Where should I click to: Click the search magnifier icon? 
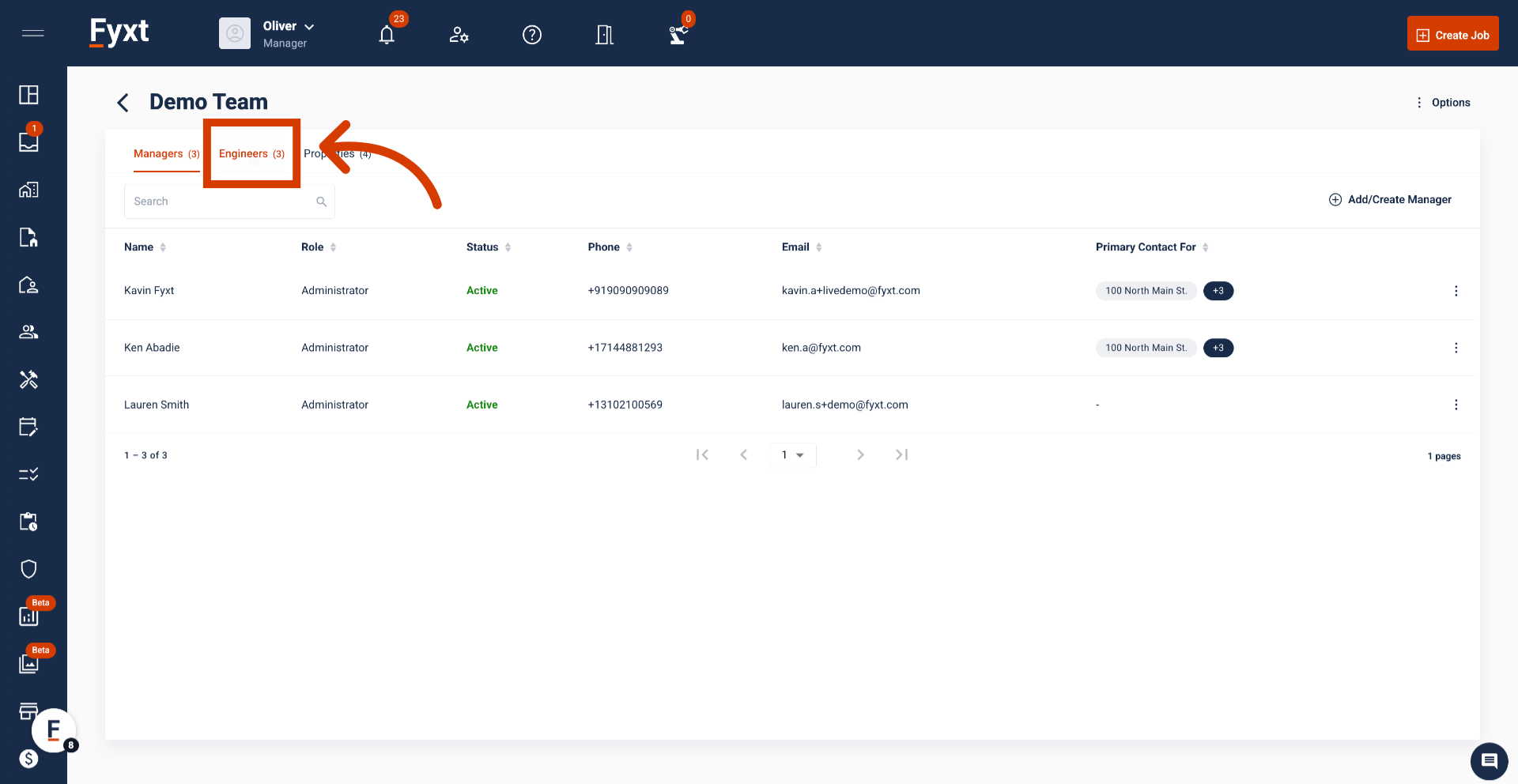[322, 202]
